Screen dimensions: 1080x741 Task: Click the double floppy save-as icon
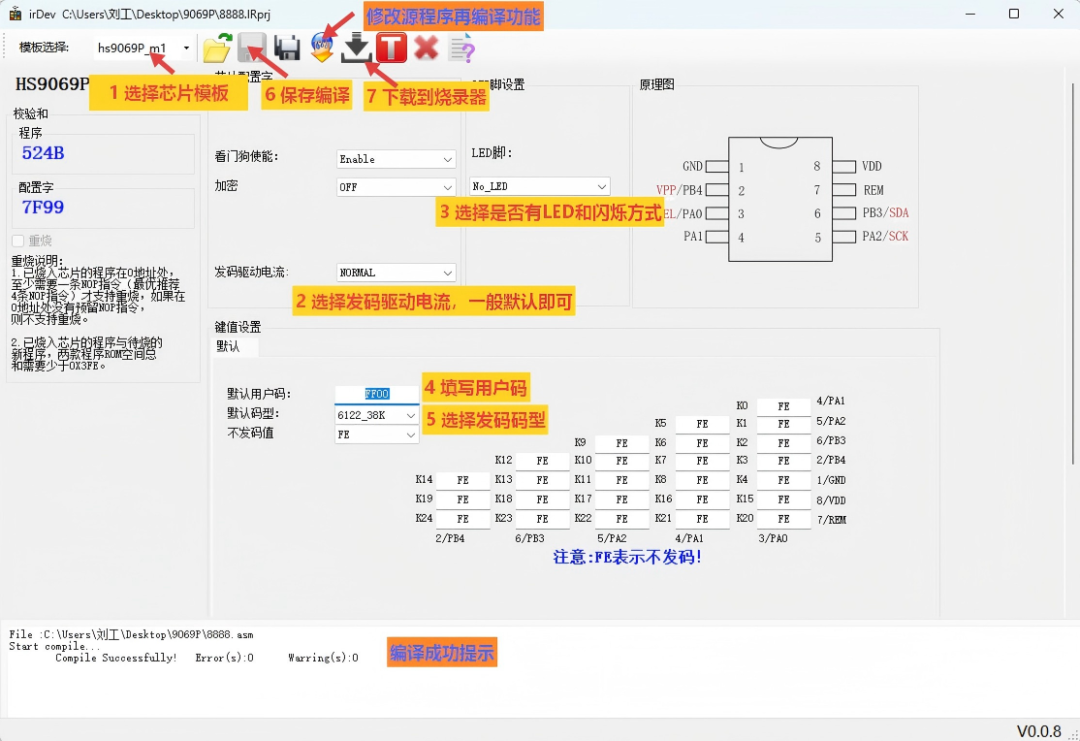tap(287, 48)
